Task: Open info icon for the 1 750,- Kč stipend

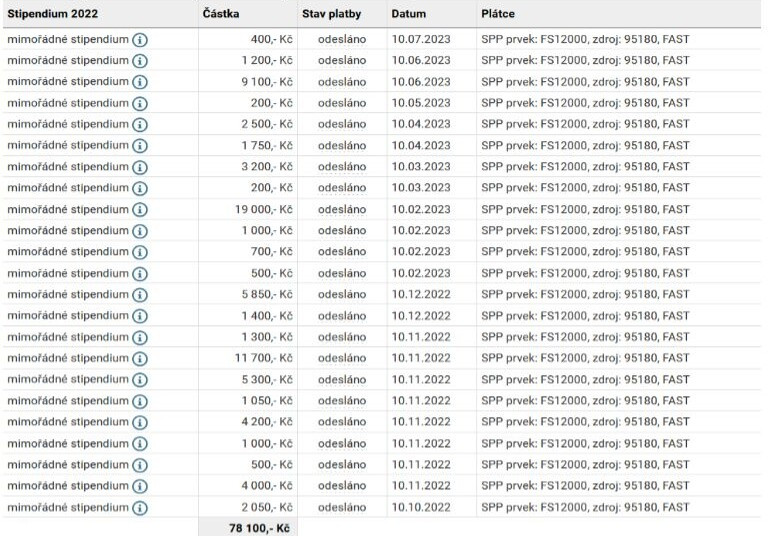Action: (140, 146)
